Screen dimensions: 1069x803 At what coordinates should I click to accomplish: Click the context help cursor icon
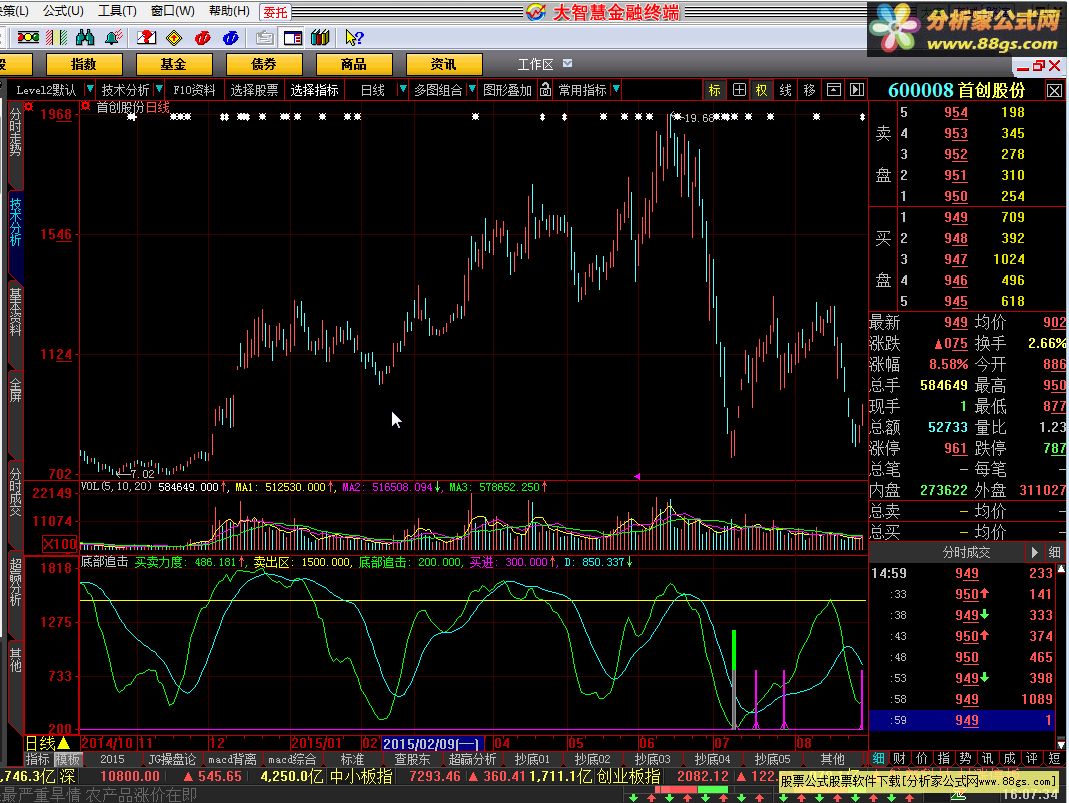point(354,37)
